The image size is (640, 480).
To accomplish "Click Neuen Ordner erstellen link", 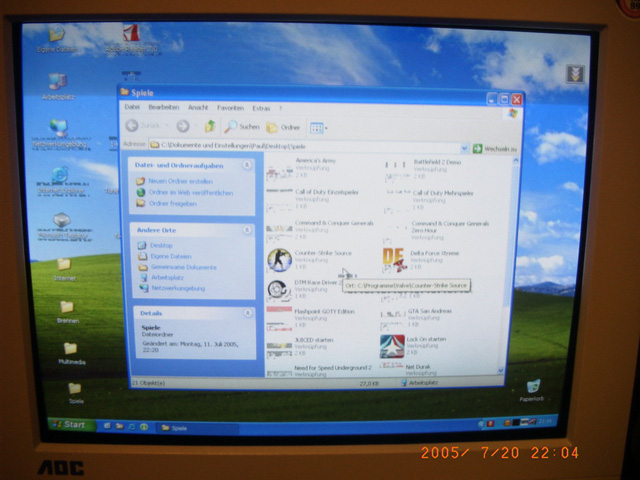I will click(180, 181).
